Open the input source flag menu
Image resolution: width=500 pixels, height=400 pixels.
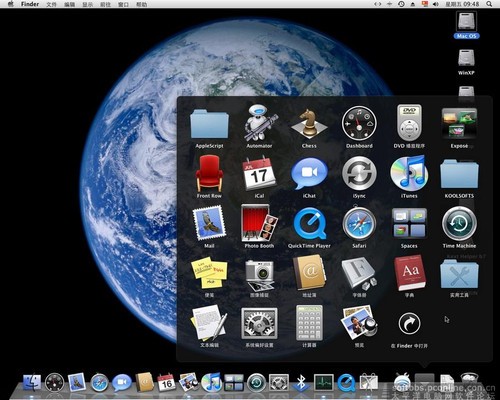pyautogui.click(x=425, y=4)
